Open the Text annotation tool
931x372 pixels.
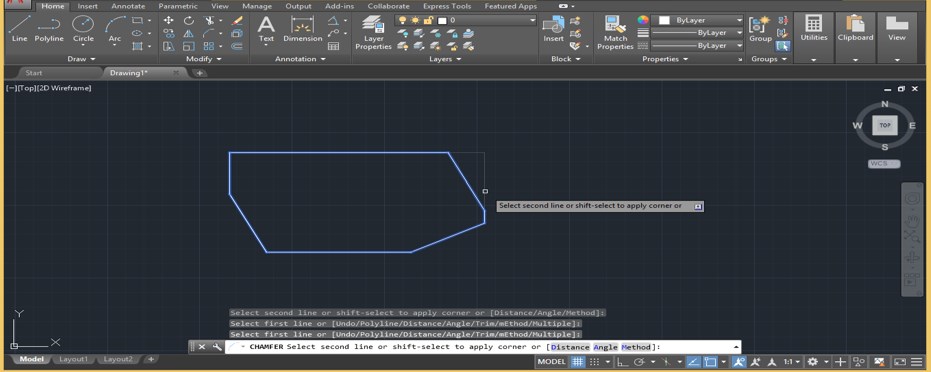point(266,29)
